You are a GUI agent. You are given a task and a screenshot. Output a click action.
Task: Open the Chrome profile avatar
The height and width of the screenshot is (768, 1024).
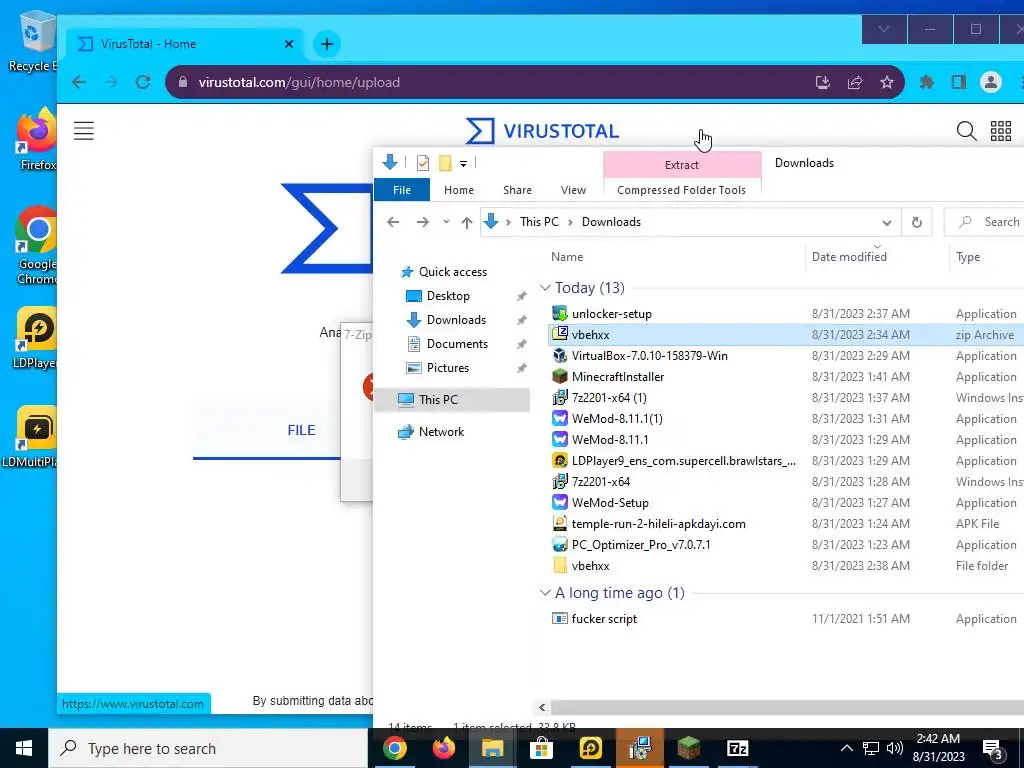coord(991,82)
